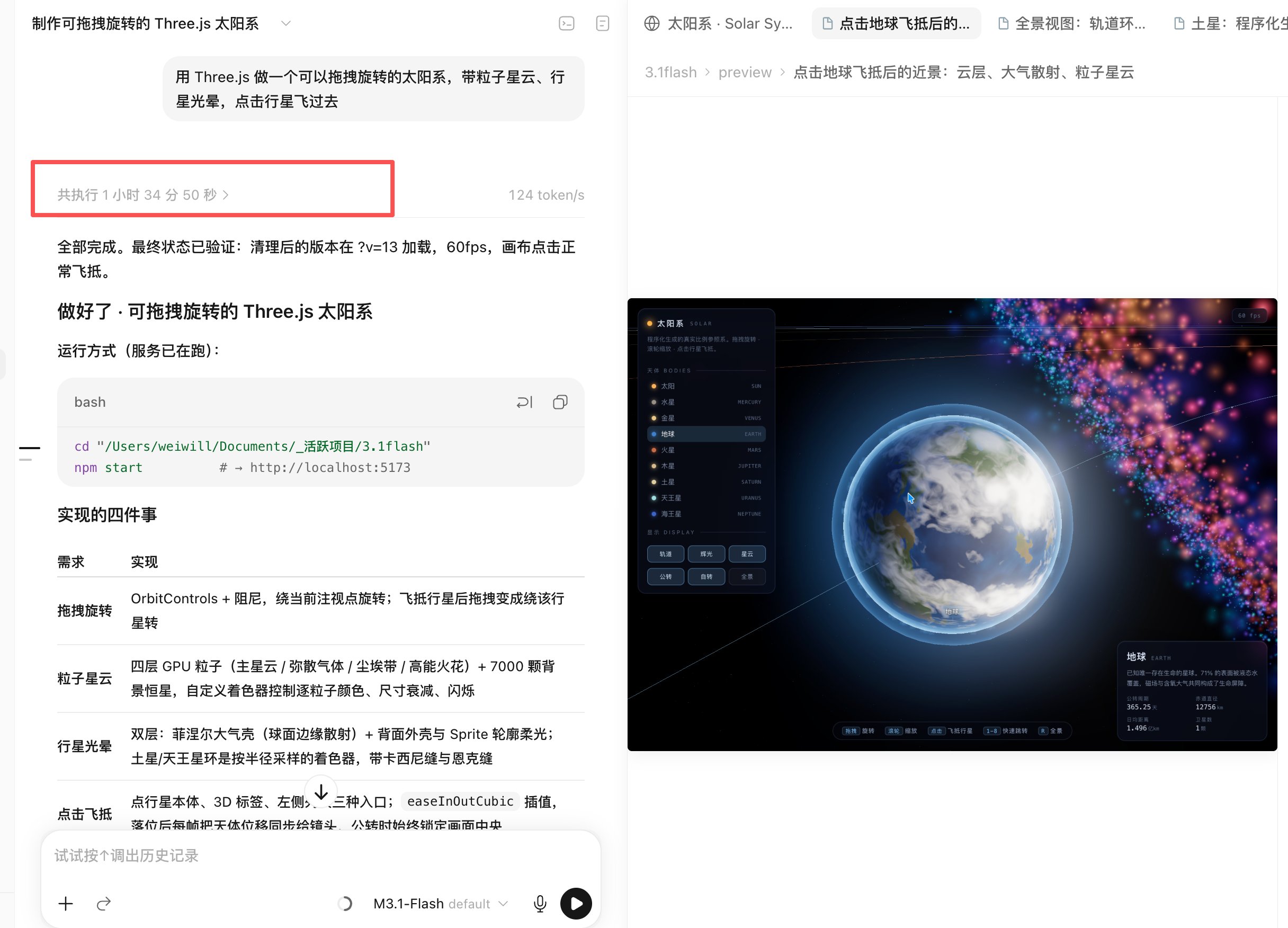Copy the bash code block

[x=560, y=402]
